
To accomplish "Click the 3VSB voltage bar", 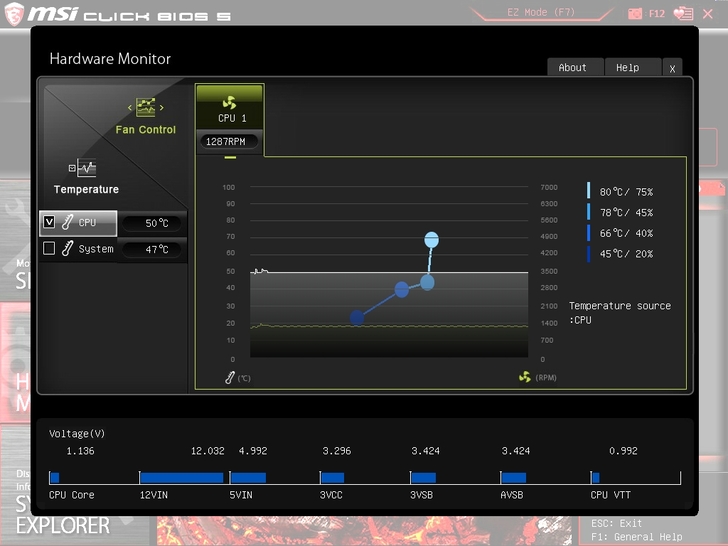I will (423, 478).
